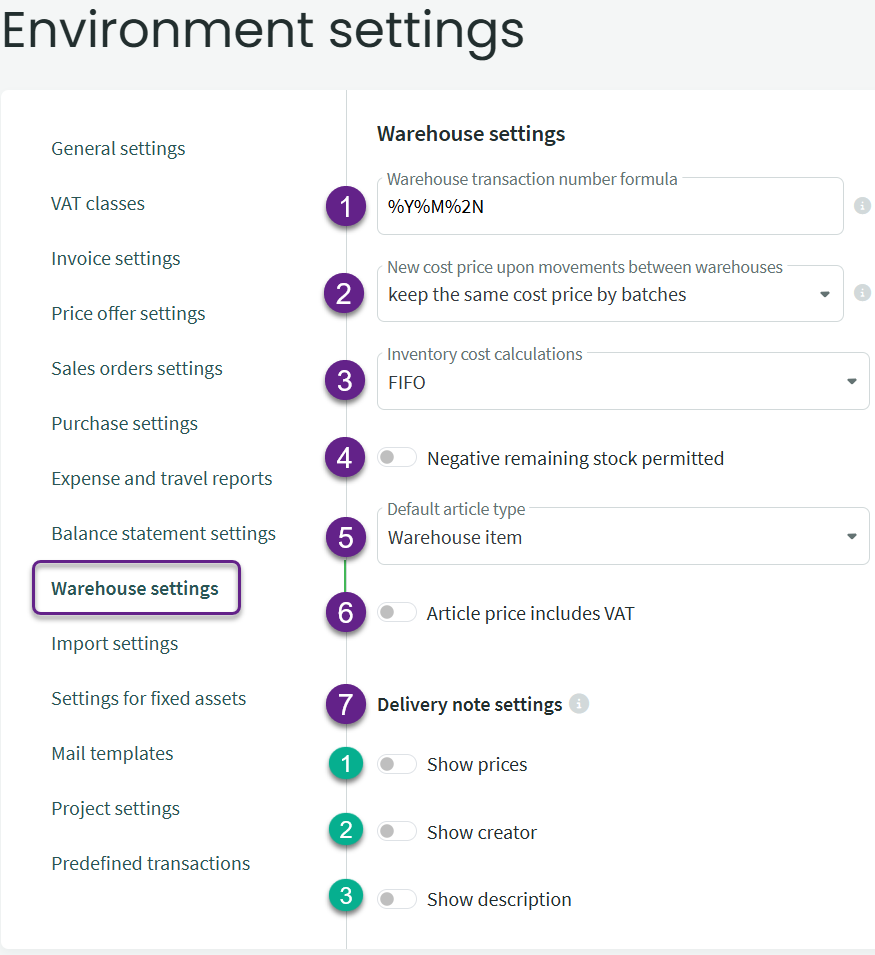The width and height of the screenshot is (875, 955).
Task: Click green number 3 badge by Show description
Action: click(346, 896)
